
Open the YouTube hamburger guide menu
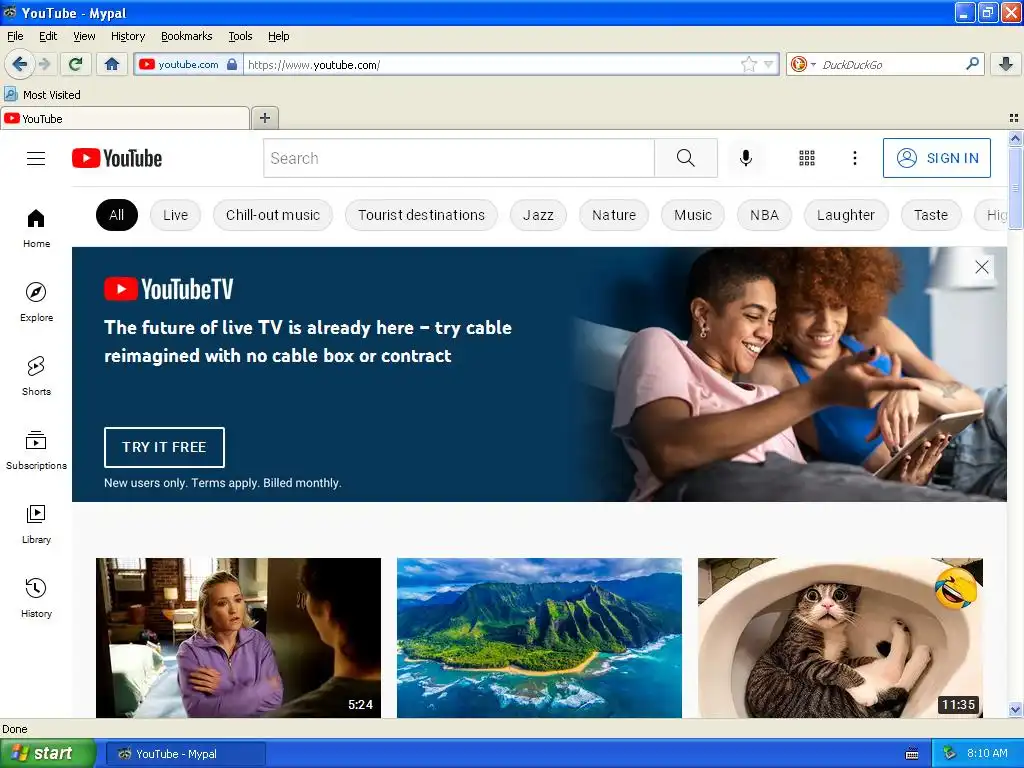click(36, 158)
